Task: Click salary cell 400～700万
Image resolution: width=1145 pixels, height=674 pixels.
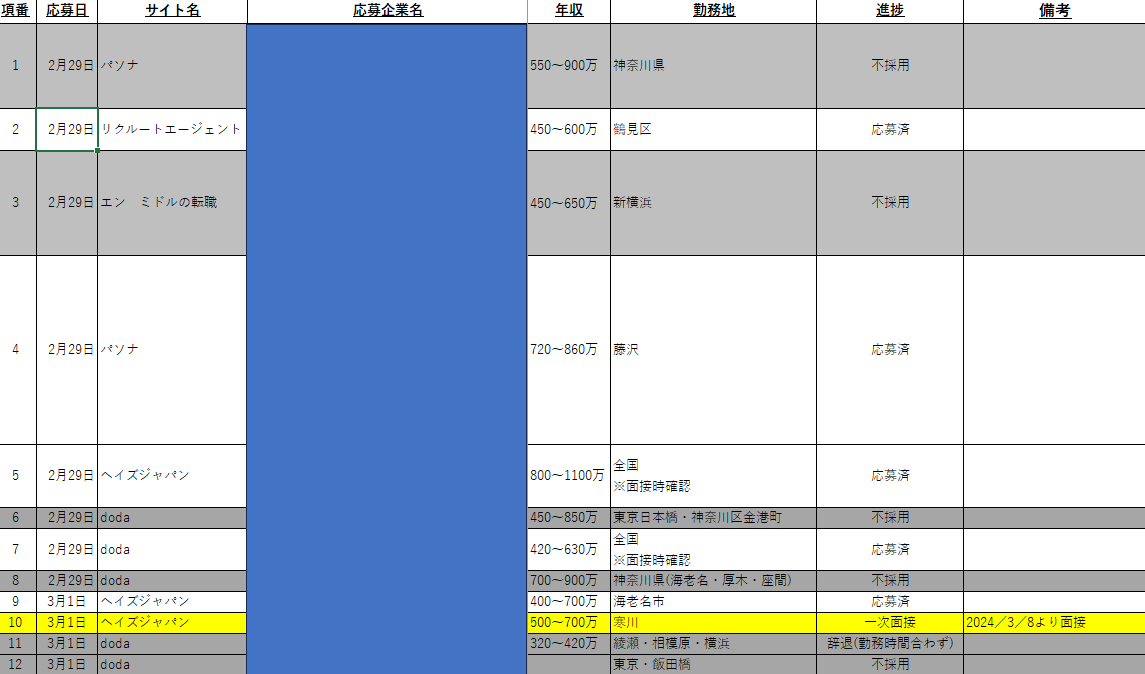Action: [569, 602]
